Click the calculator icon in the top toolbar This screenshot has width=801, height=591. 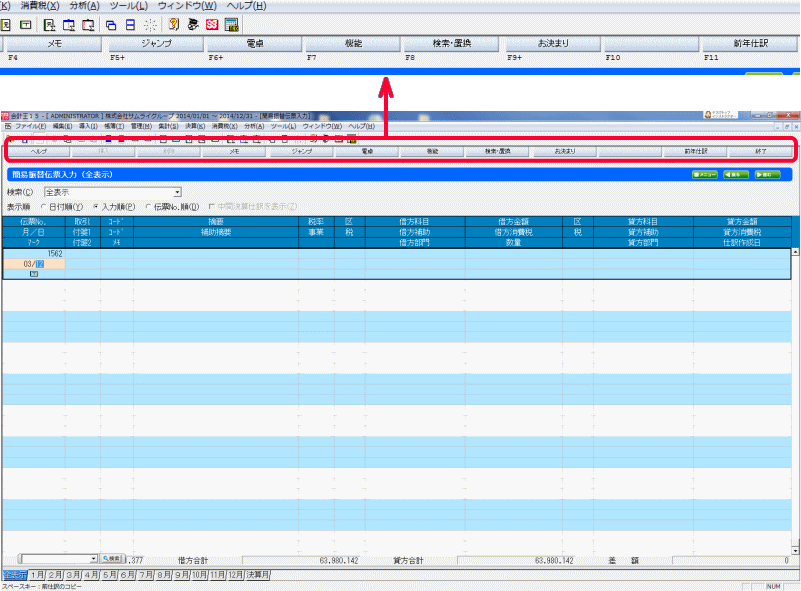(232, 24)
